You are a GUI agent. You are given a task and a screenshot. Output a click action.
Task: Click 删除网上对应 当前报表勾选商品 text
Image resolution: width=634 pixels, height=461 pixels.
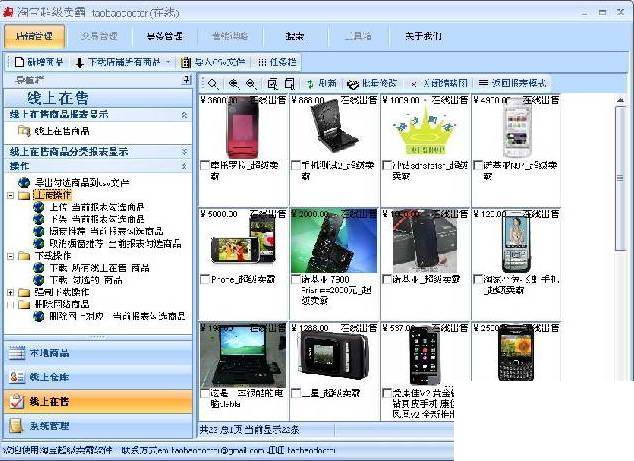coord(117,316)
